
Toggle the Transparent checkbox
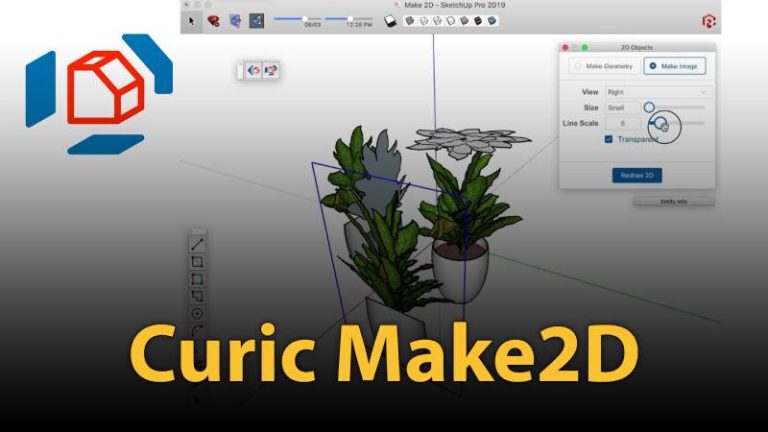609,139
